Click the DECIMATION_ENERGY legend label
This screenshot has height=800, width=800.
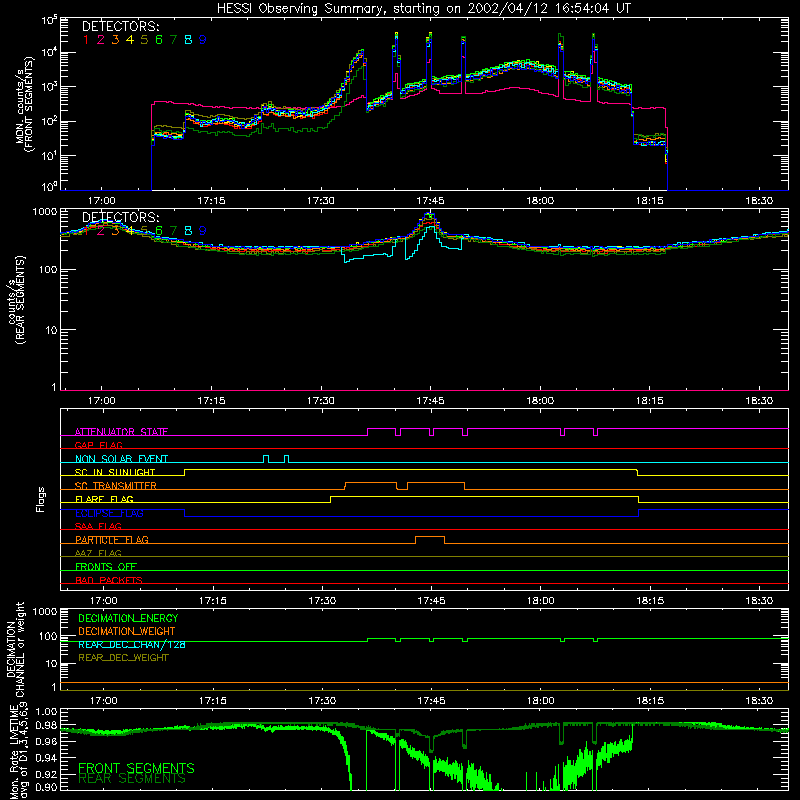[x=128, y=618]
